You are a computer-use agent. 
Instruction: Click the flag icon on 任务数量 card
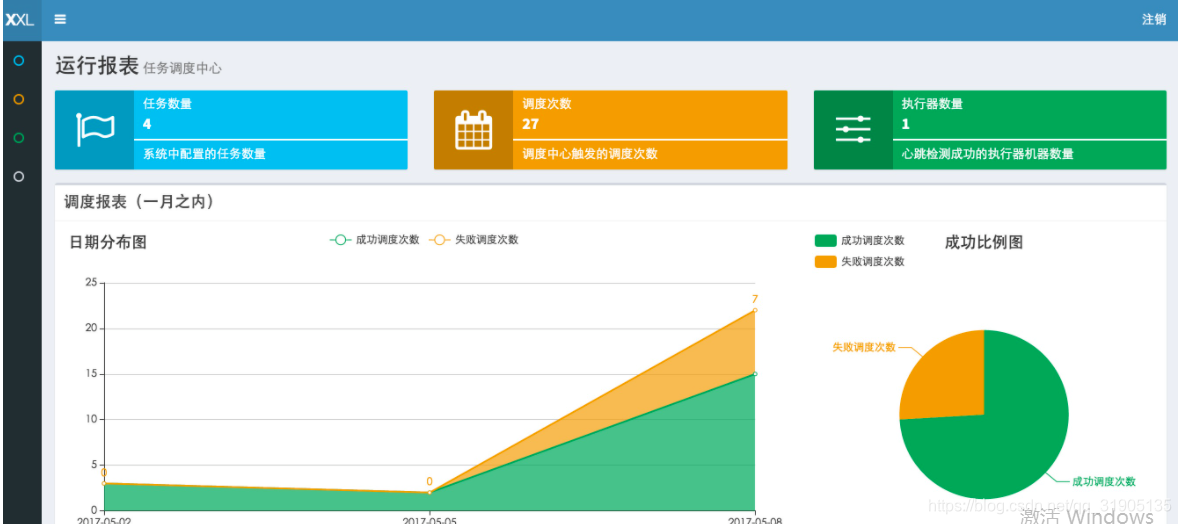(x=95, y=129)
